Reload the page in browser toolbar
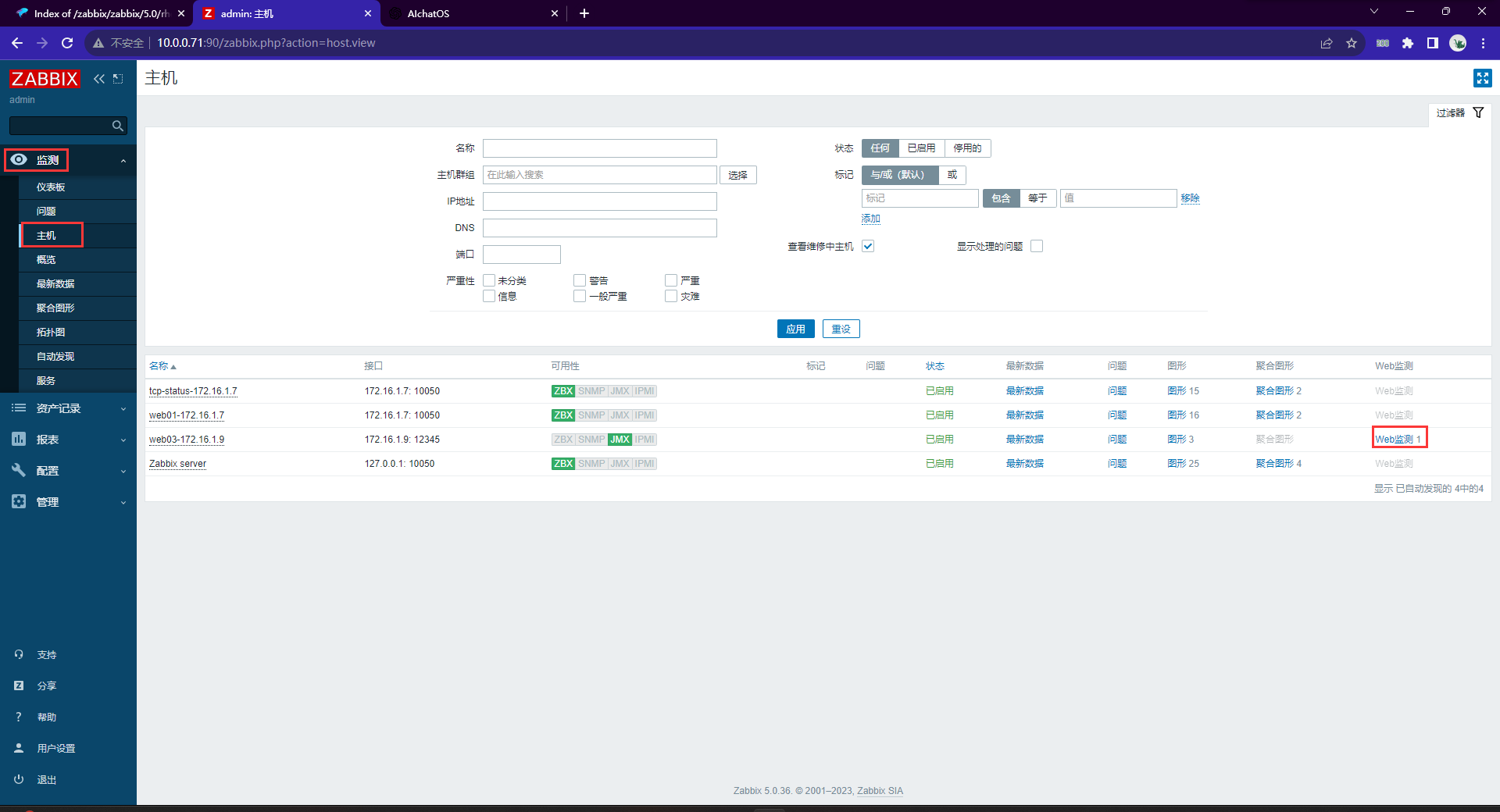Screen dimensions: 1500x812 tap(67, 43)
